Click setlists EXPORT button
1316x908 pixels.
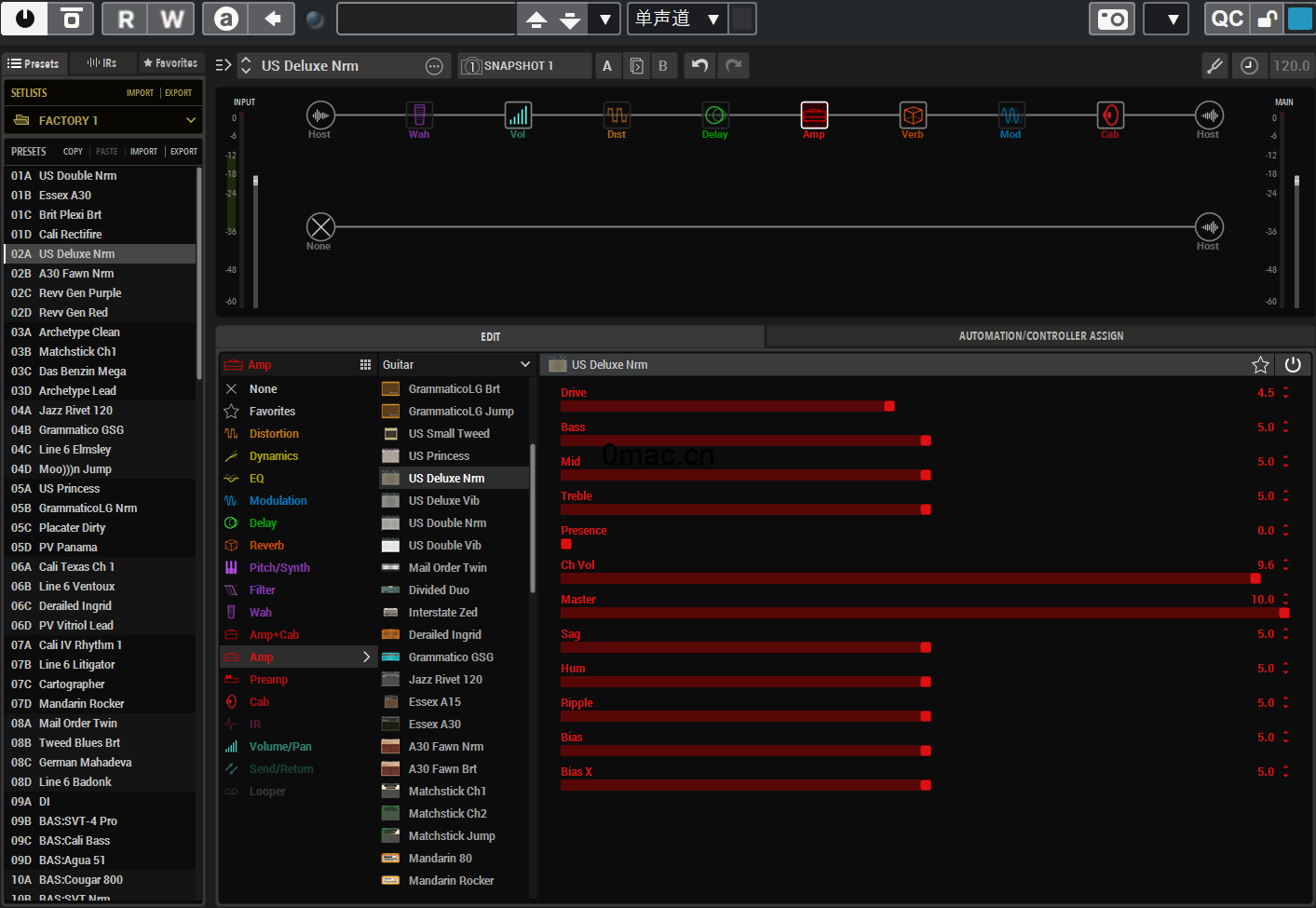(x=178, y=93)
